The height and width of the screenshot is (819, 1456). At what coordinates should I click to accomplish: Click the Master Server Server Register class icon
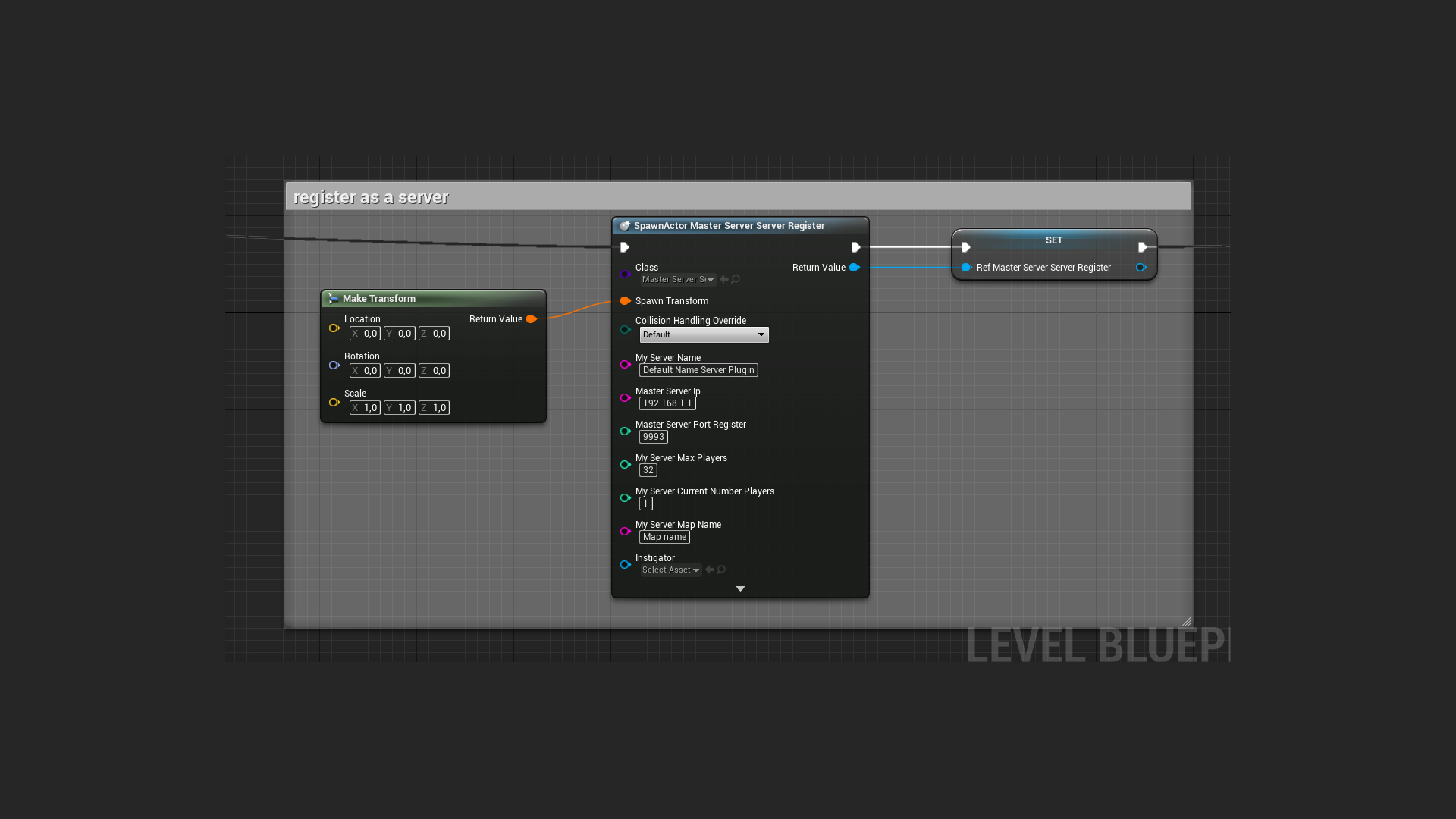coord(624,226)
